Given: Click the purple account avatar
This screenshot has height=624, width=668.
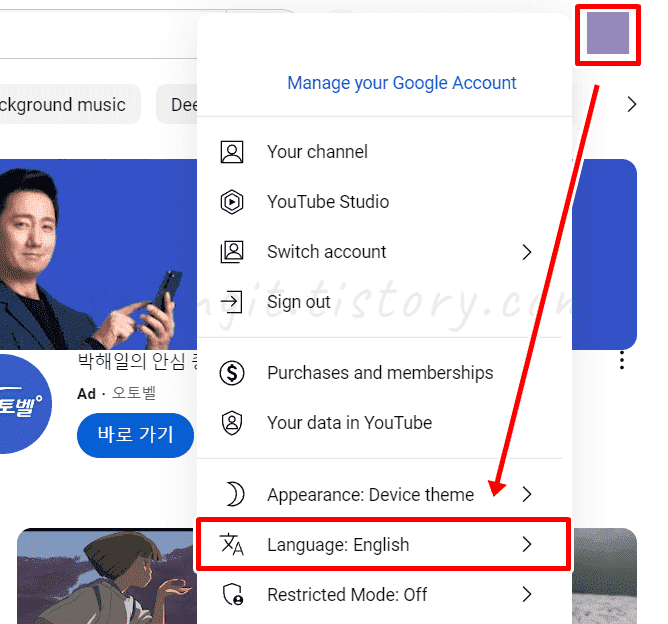Looking at the screenshot, I should click(608, 33).
